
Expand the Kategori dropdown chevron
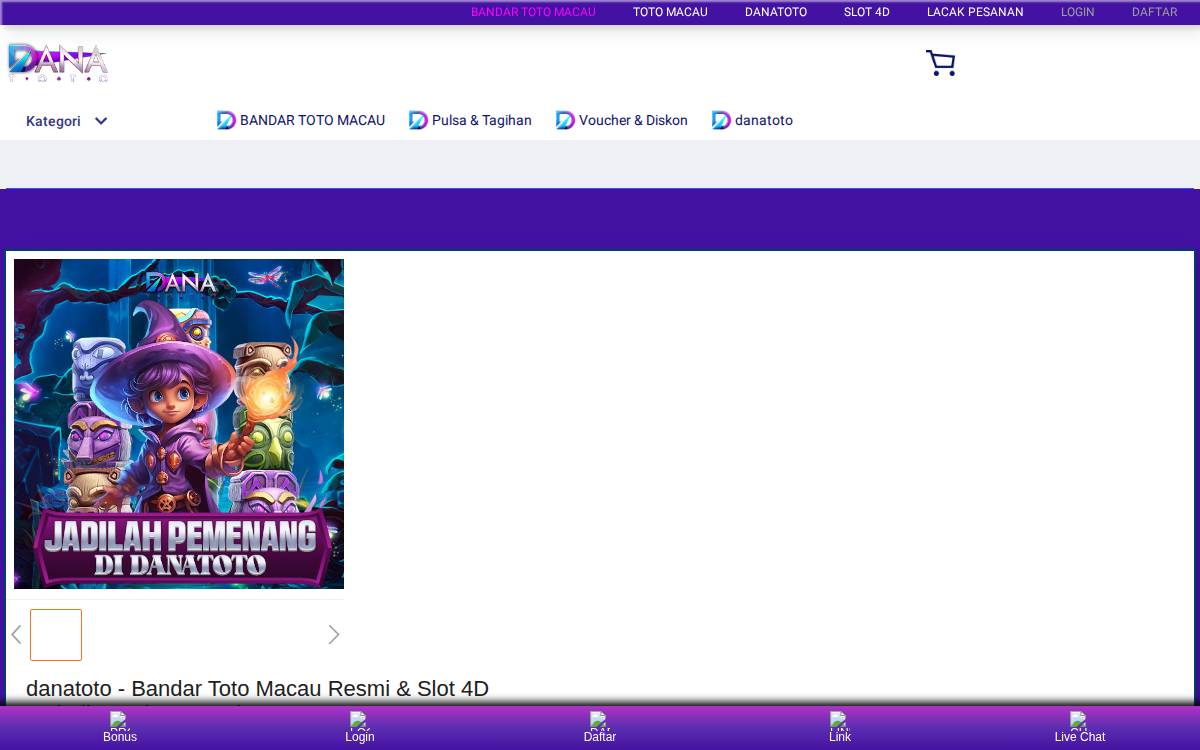(x=101, y=121)
